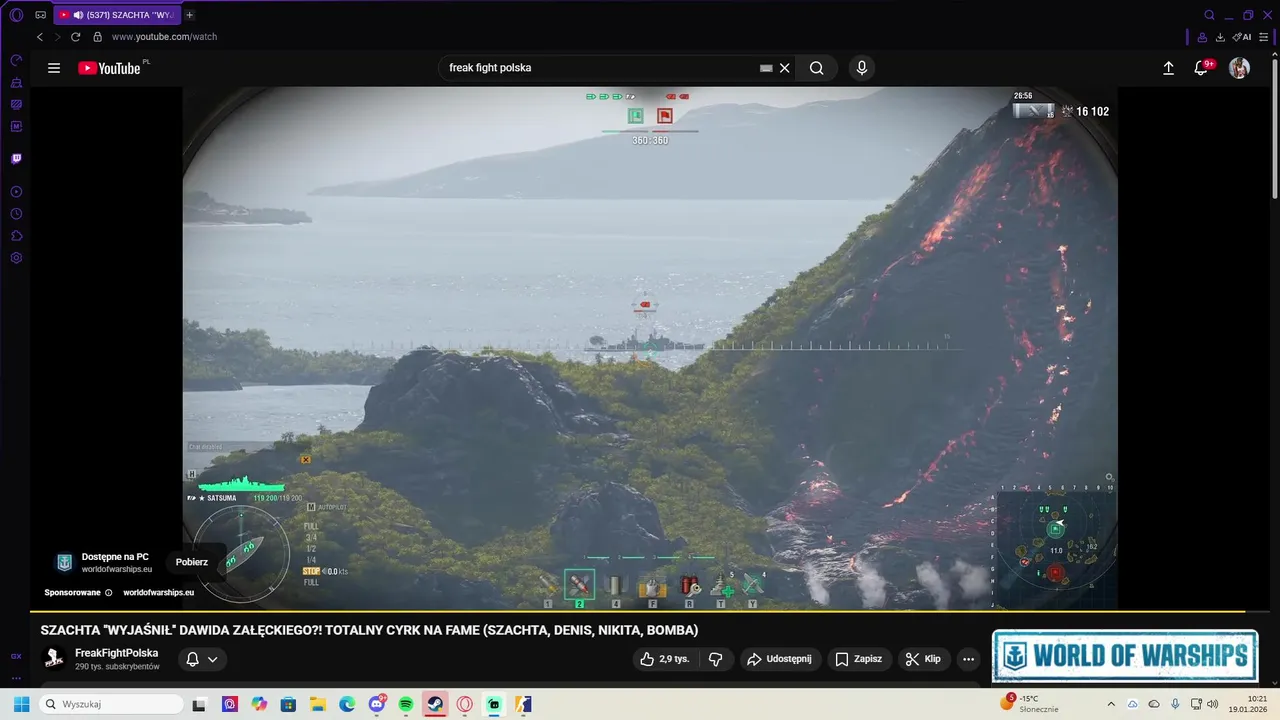Open FreakFightPolska channel avatar
Screen dimensions: 1280x720
[x=54, y=659]
